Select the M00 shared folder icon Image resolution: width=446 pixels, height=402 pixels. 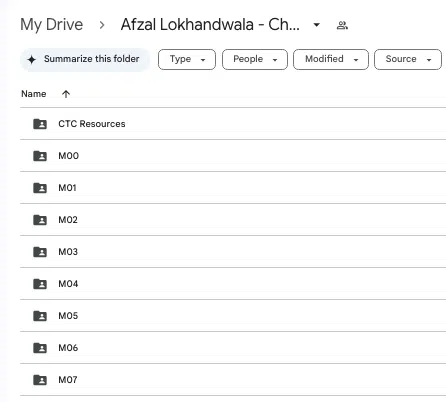click(40, 156)
